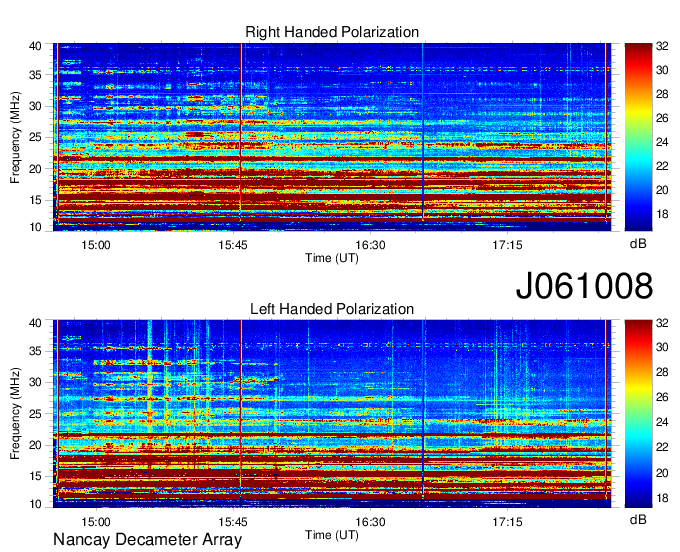
Task: Click the 25 MHz tick on top plot
Action: pos(35,137)
